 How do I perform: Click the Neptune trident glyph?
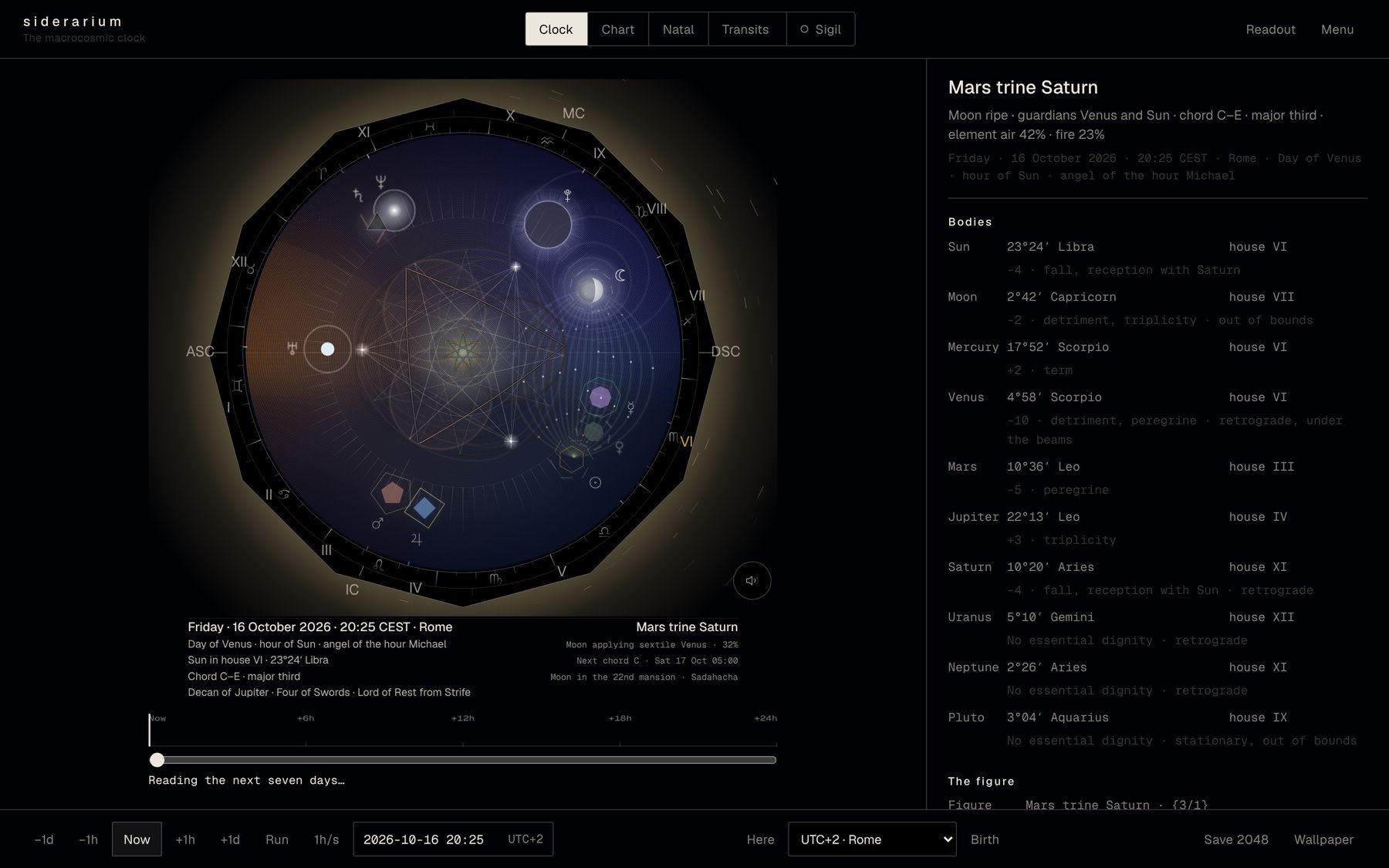[380, 182]
